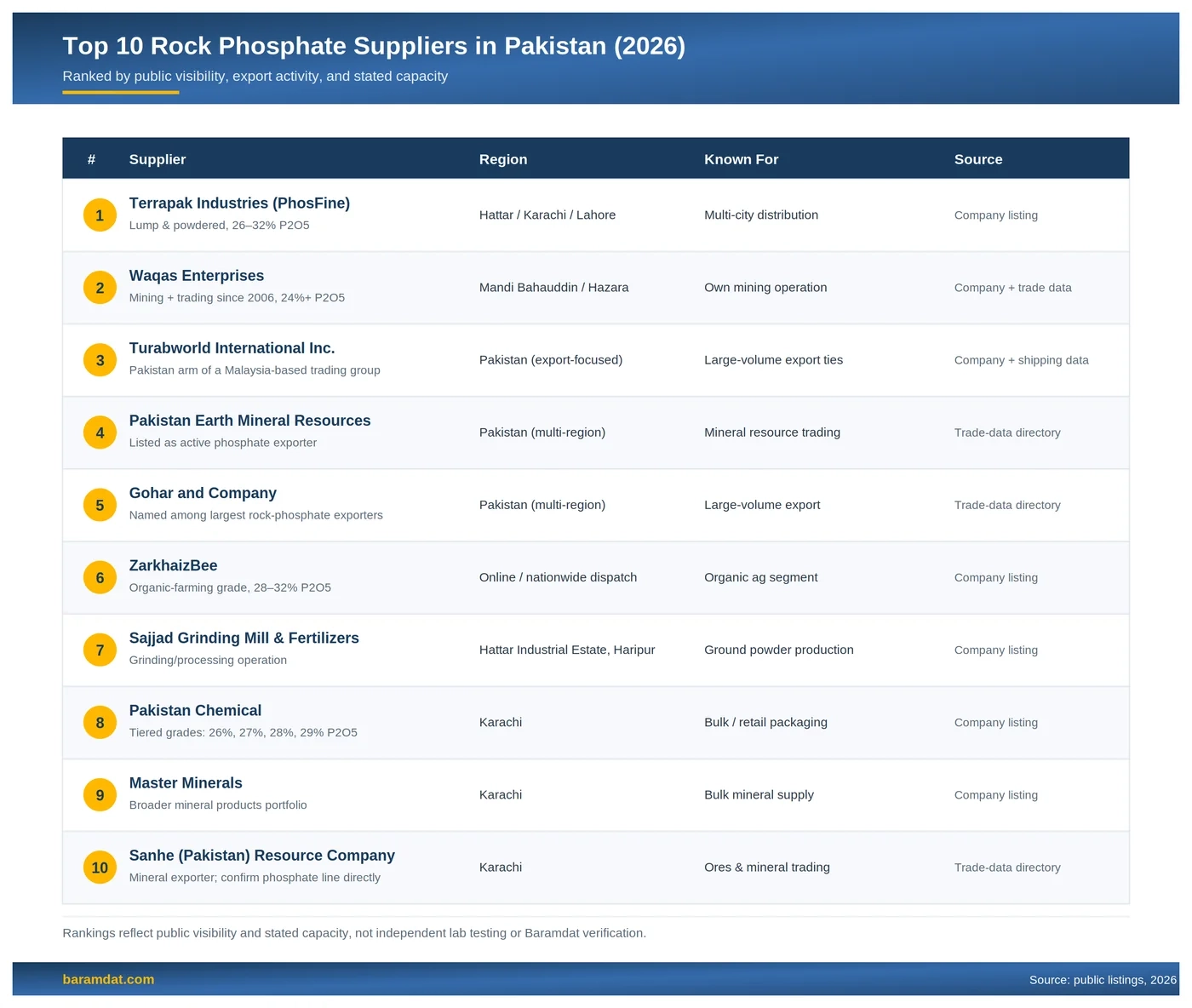Viewport: 1192px width, 1008px height.
Task: Click 'Large-volume export ties' cell
Action: tap(773, 359)
